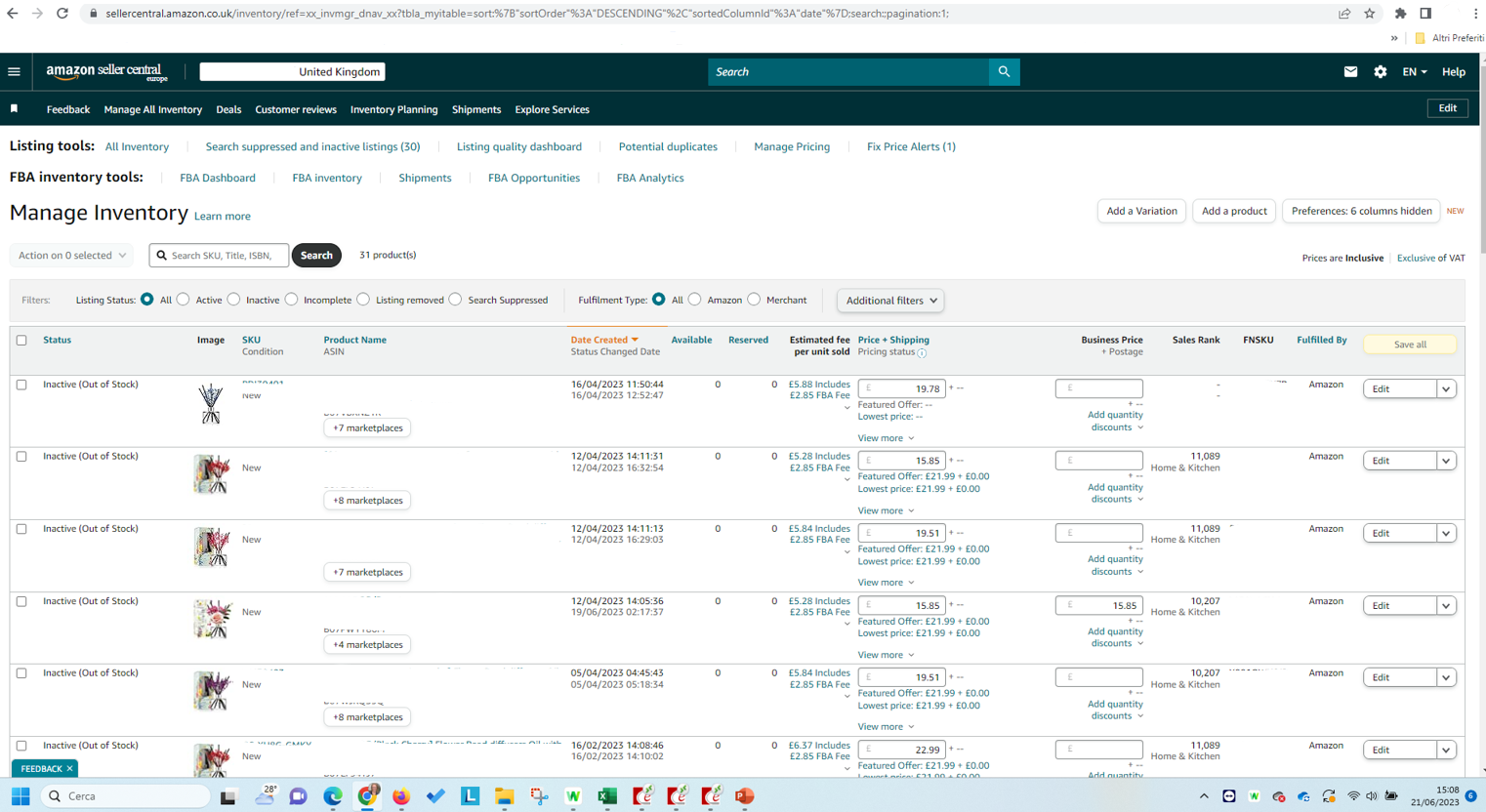Sort by Date Created column

[603, 340]
